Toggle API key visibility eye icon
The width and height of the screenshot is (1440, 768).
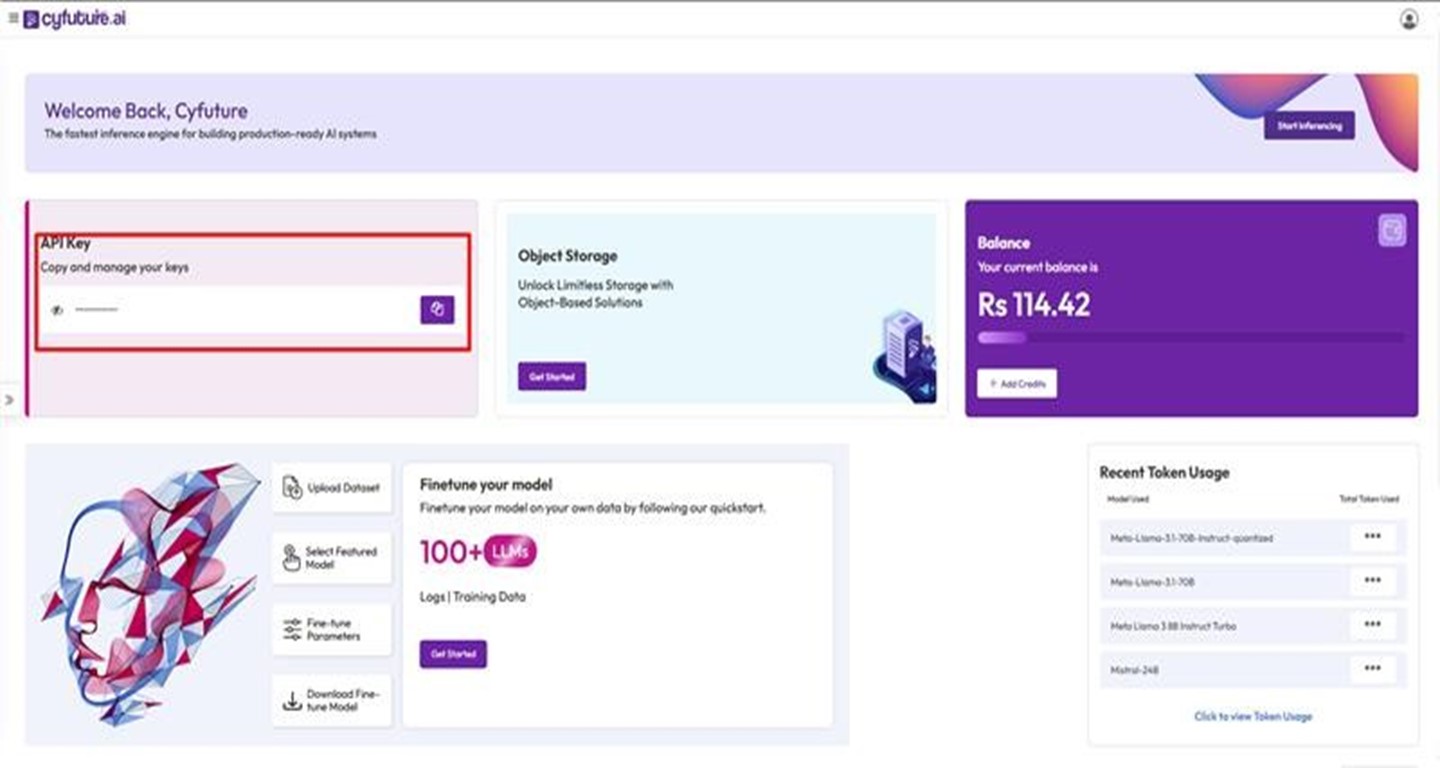57,310
